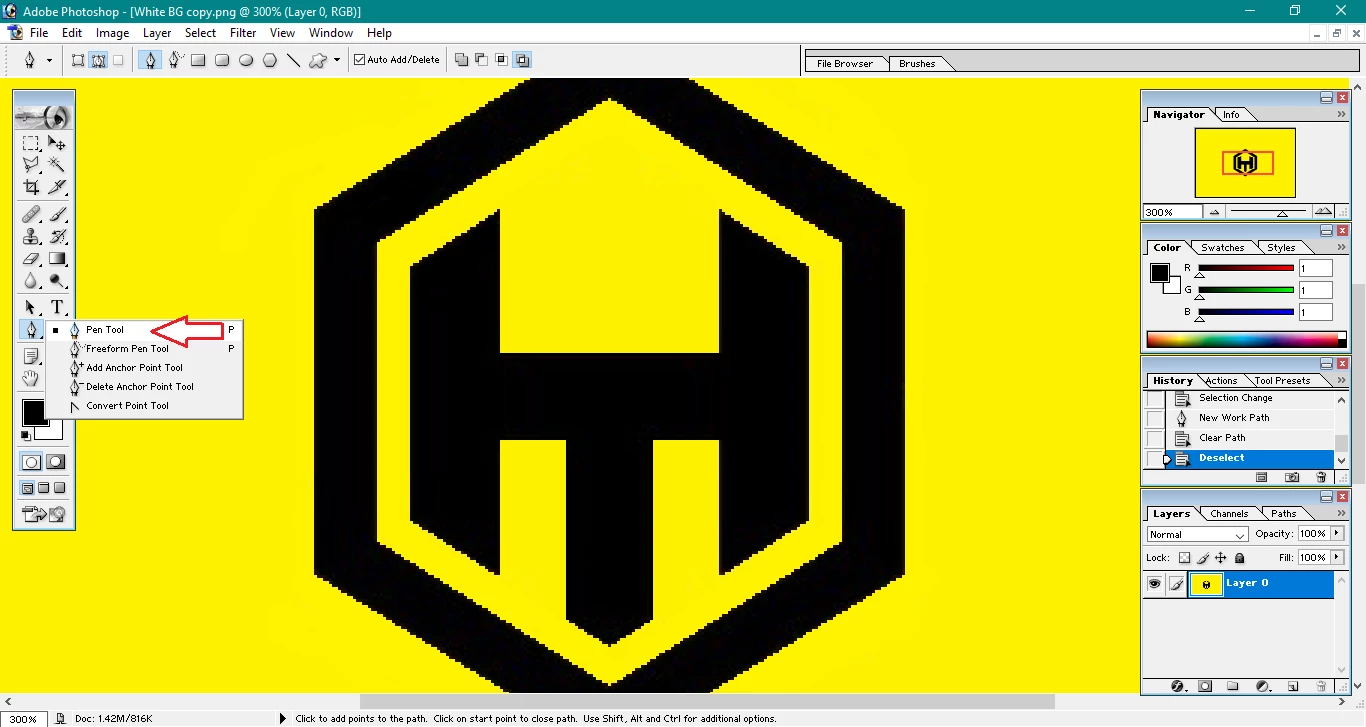Uncheck Auto Add/Delete checkbox

360,60
